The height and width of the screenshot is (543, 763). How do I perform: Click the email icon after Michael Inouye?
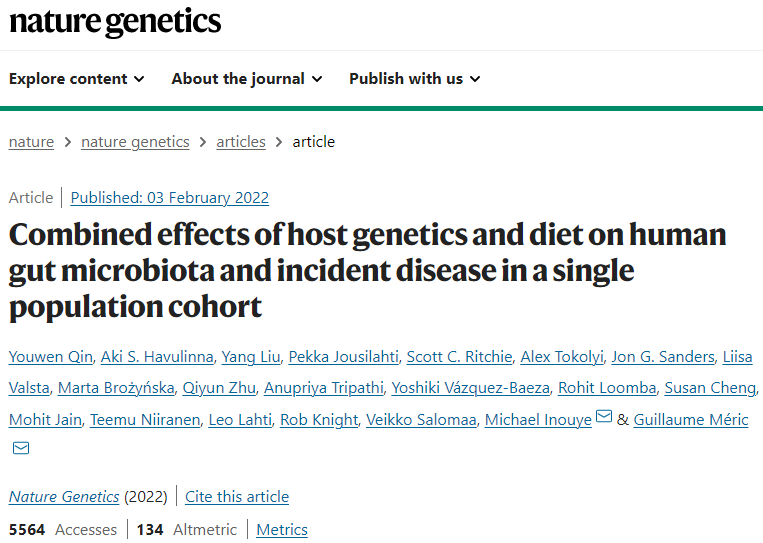(x=604, y=416)
